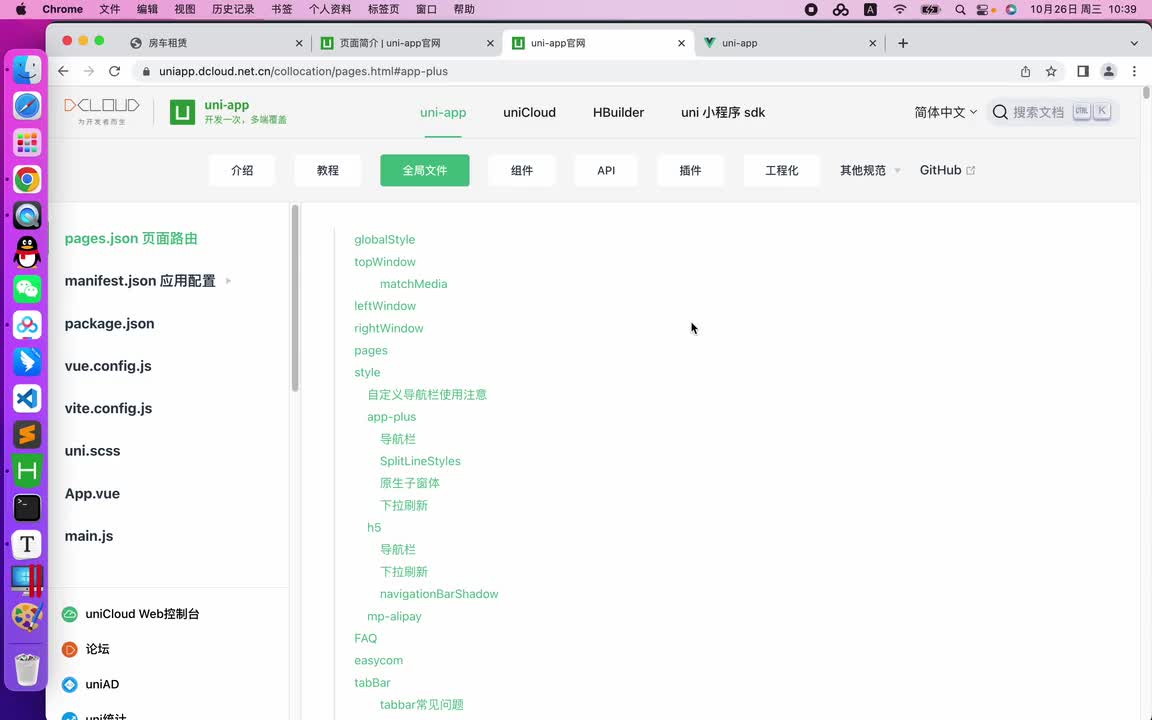Click the address bar URL

click(303, 71)
